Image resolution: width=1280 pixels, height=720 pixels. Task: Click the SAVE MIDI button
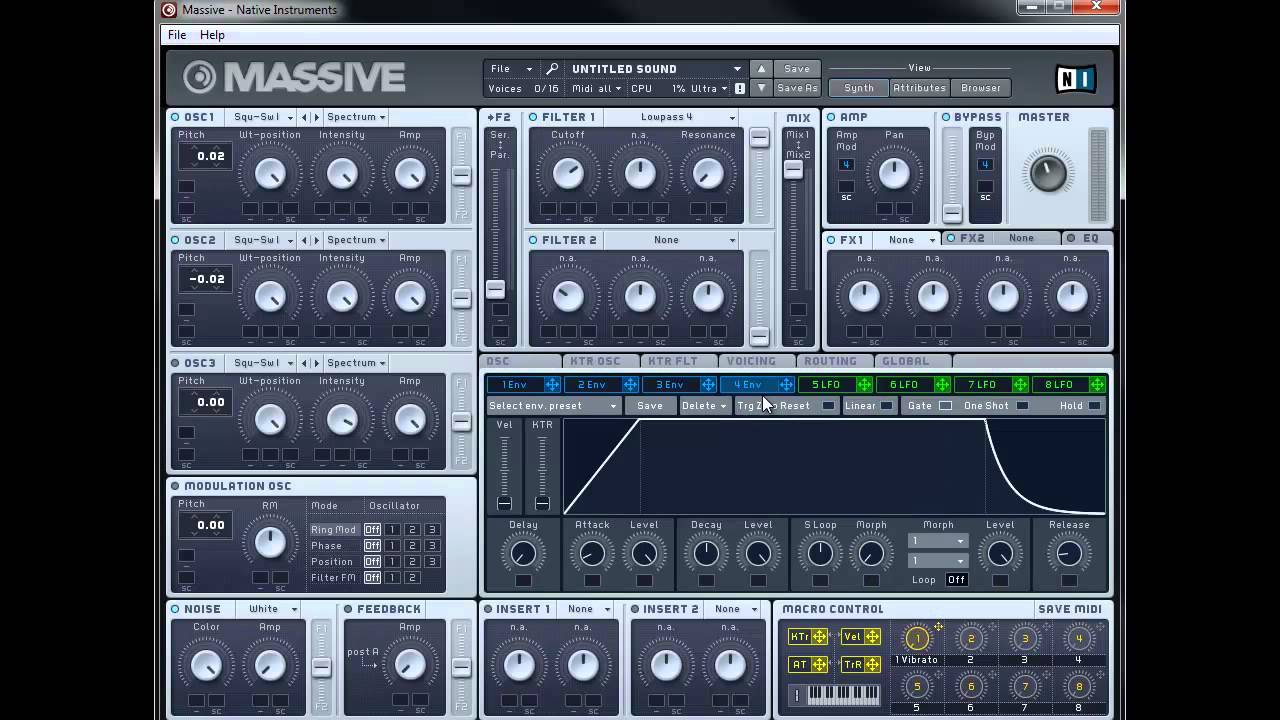tap(1070, 609)
